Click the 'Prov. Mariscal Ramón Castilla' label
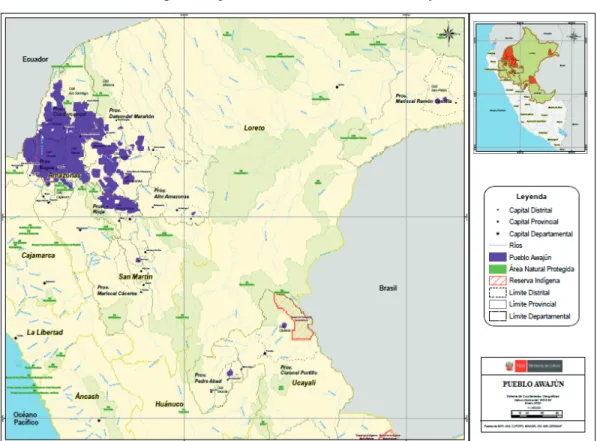Image resolution: width=597 pixels, height=441 pixels. coord(423,99)
